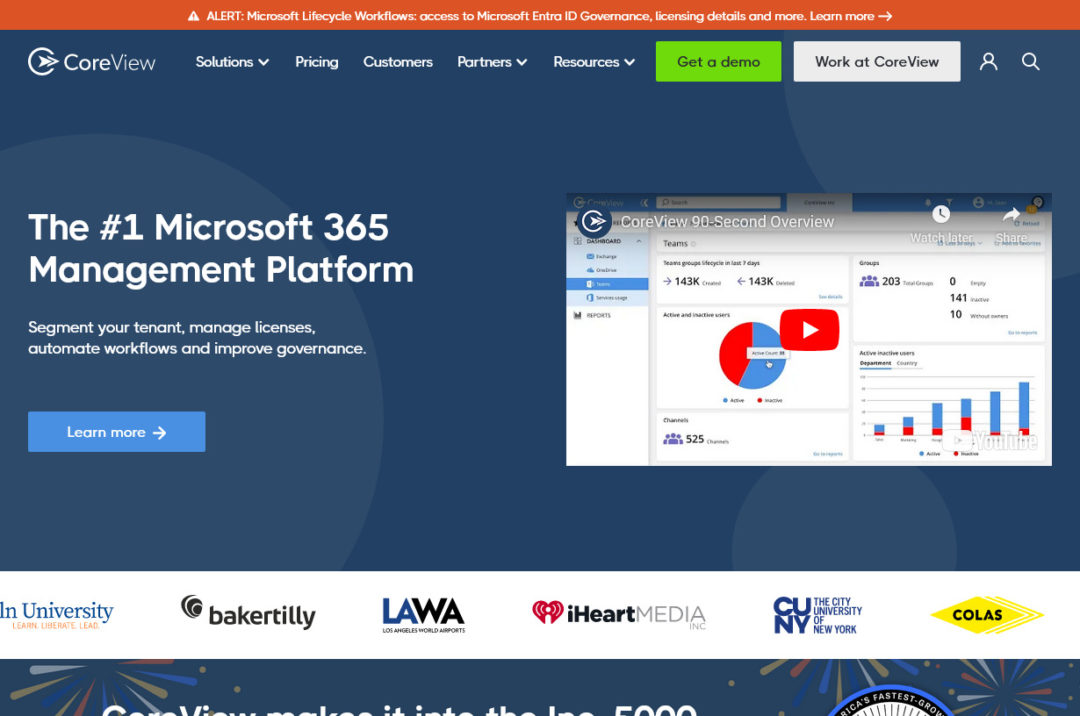Click the text 'Segment your tenant, manage licenses'

click(172, 327)
